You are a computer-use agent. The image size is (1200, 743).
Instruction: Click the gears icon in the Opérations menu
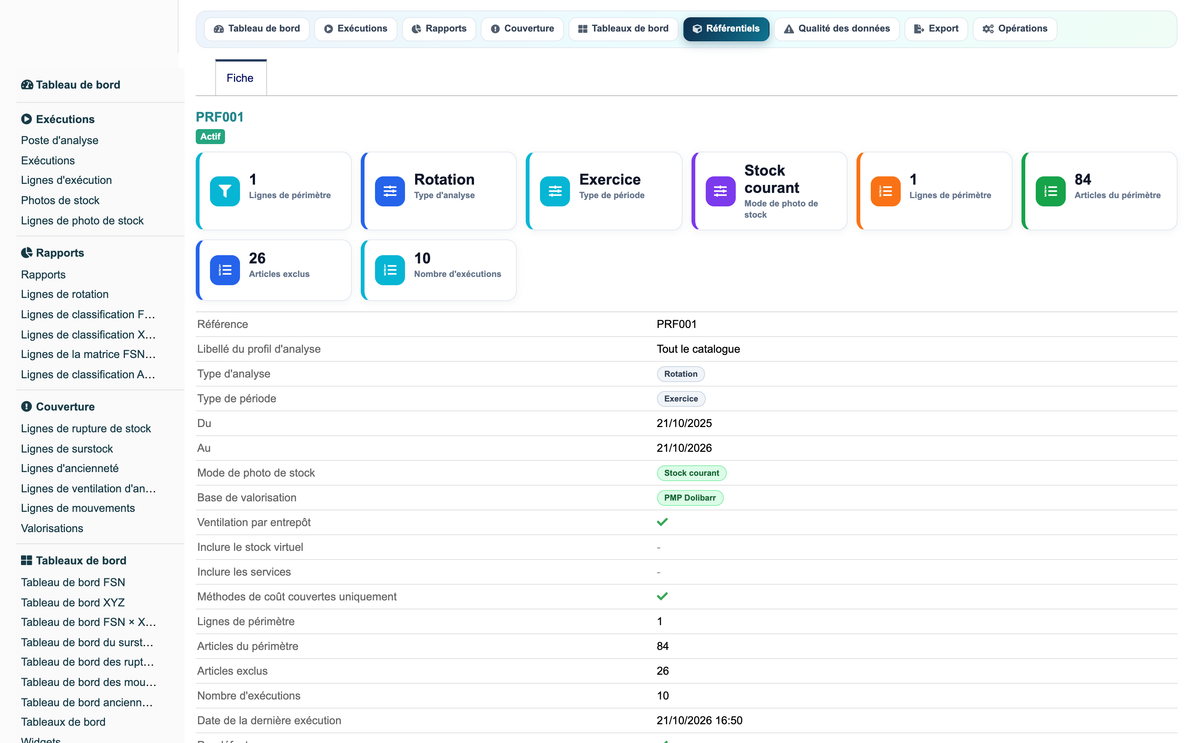coord(988,29)
